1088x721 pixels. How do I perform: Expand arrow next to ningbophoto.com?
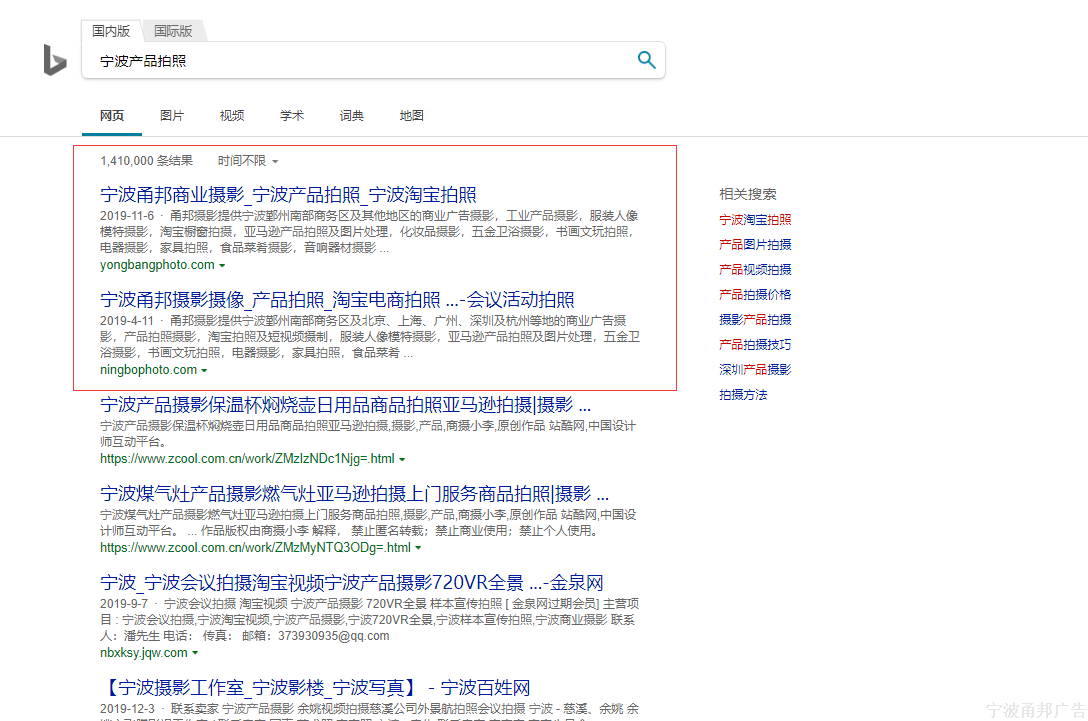(204, 371)
